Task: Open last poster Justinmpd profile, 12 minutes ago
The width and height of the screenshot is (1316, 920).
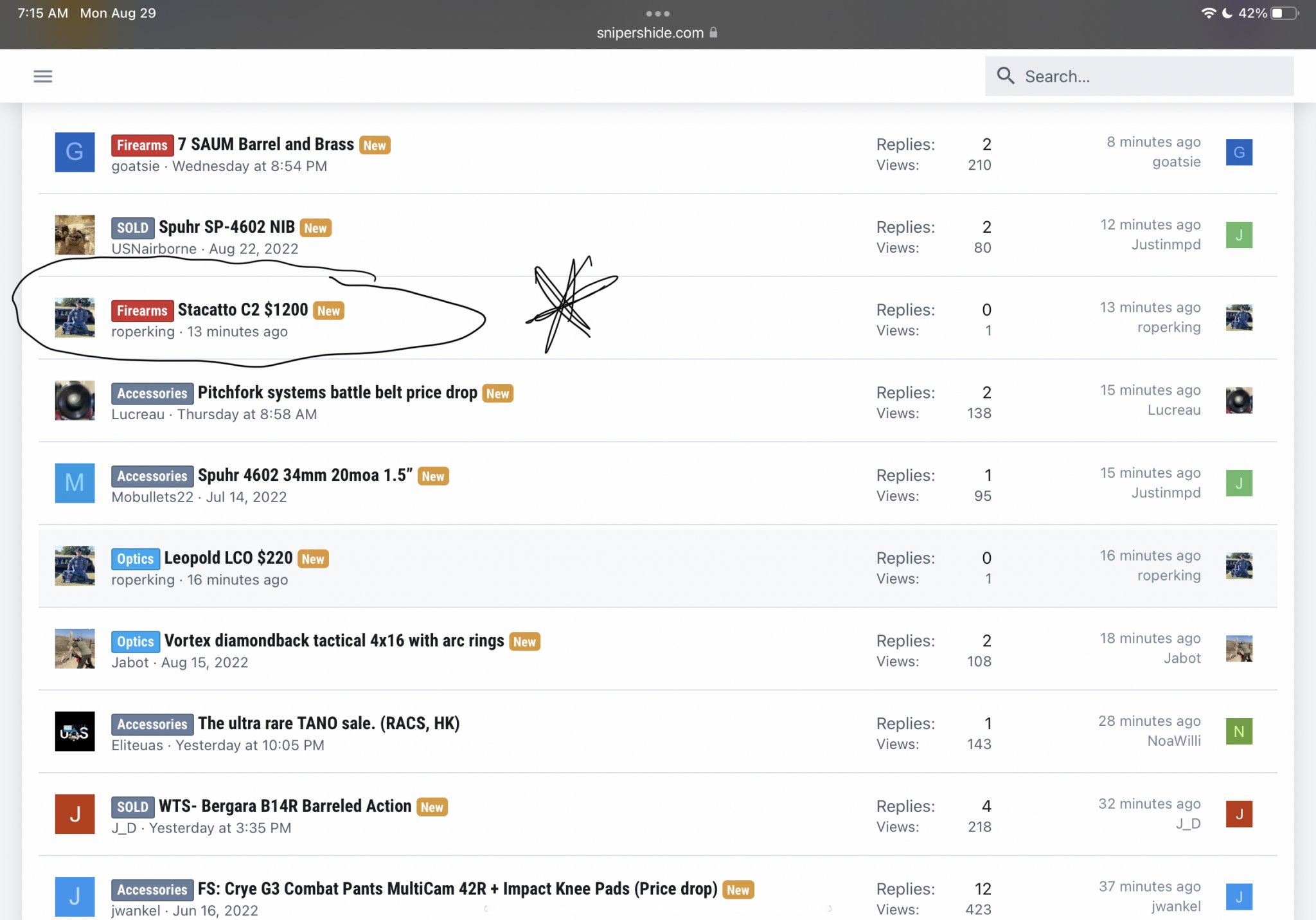Action: pyautogui.click(x=1166, y=244)
